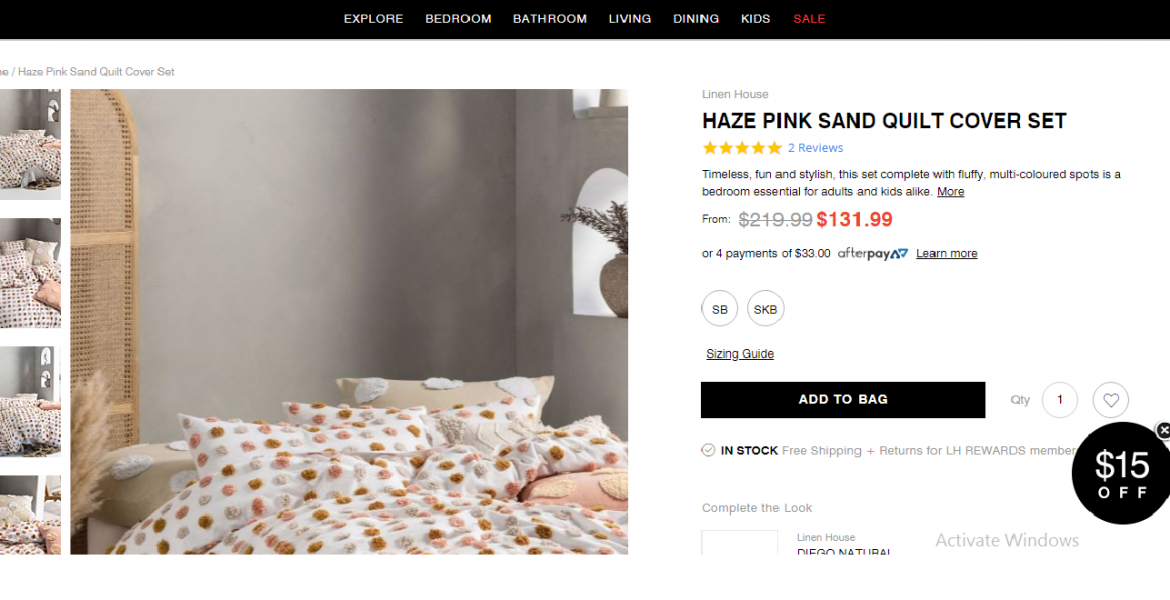The image size is (1170, 600).
Task: Open the $15 OFF offer badge
Action: (x=1120, y=474)
